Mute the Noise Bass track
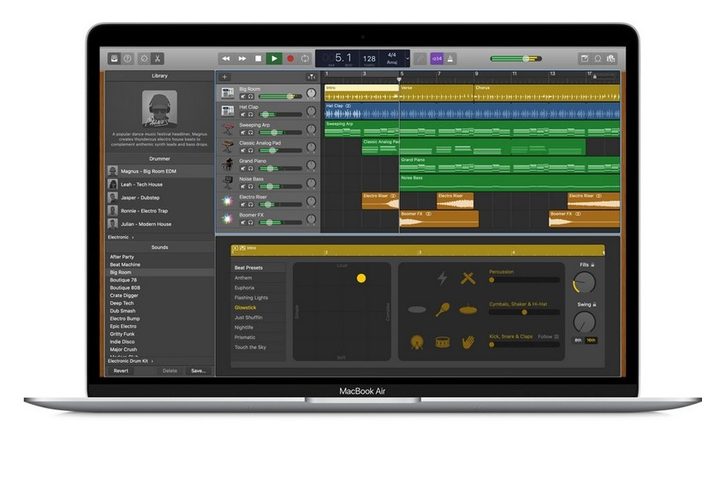Screen dimensions: 720x480 (243, 186)
